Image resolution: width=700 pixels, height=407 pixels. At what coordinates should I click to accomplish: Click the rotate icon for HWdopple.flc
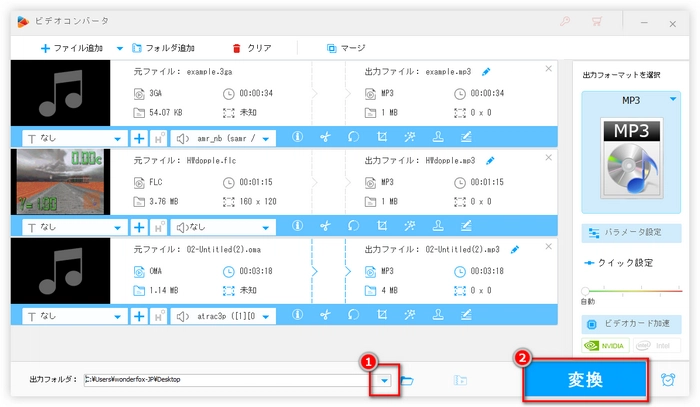353,227
